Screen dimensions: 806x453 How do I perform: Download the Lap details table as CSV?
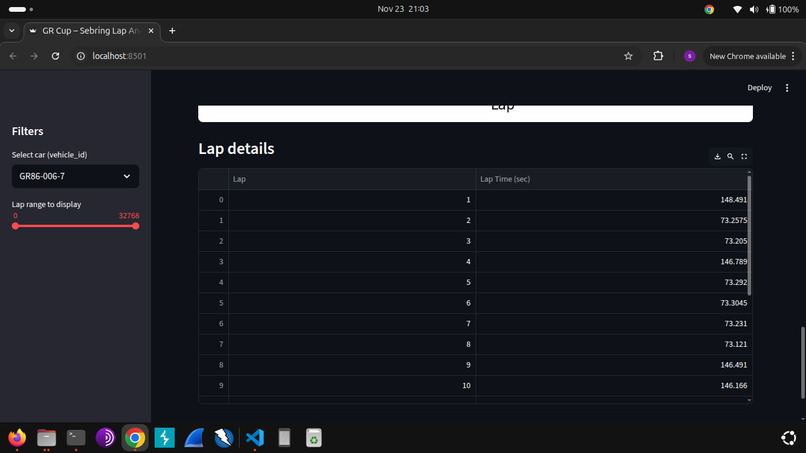717,156
